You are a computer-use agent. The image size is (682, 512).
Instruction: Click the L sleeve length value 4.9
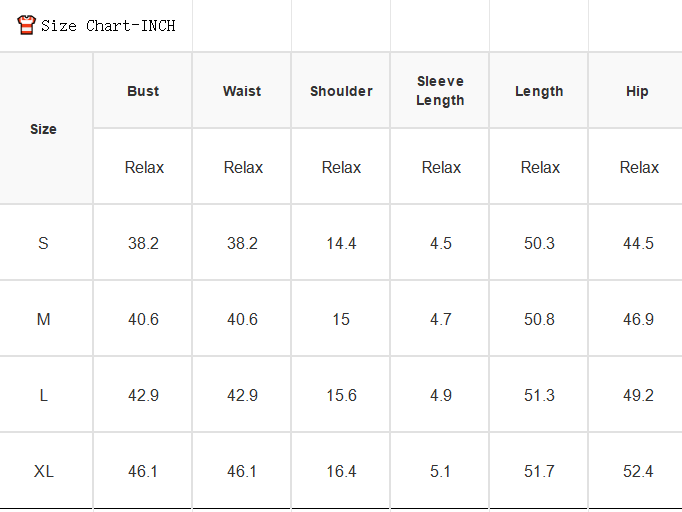(x=441, y=395)
